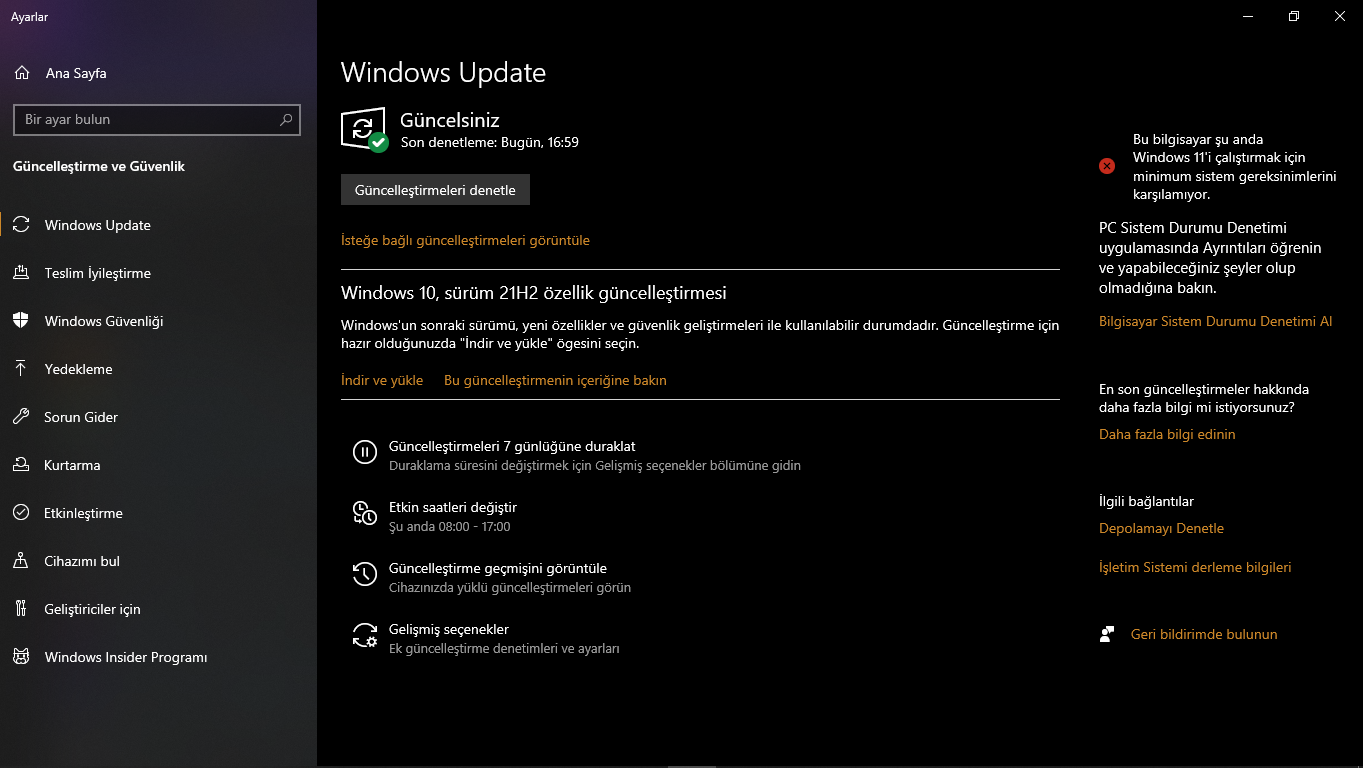
Task: Open the Windows Güvenliği shield icon
Action: [x=21, y=321]
